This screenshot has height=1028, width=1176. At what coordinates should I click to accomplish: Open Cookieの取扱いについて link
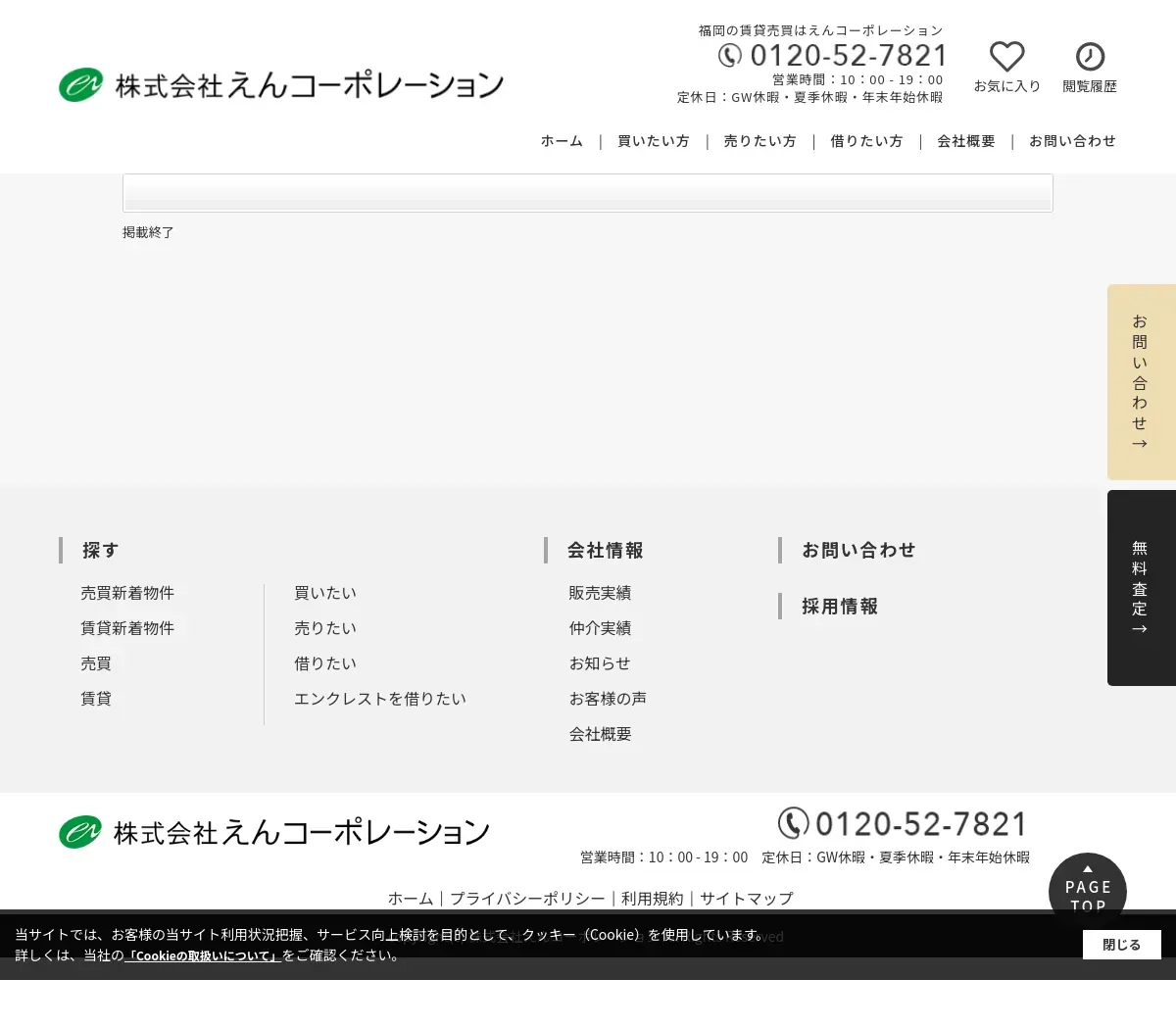coord(203,955)
